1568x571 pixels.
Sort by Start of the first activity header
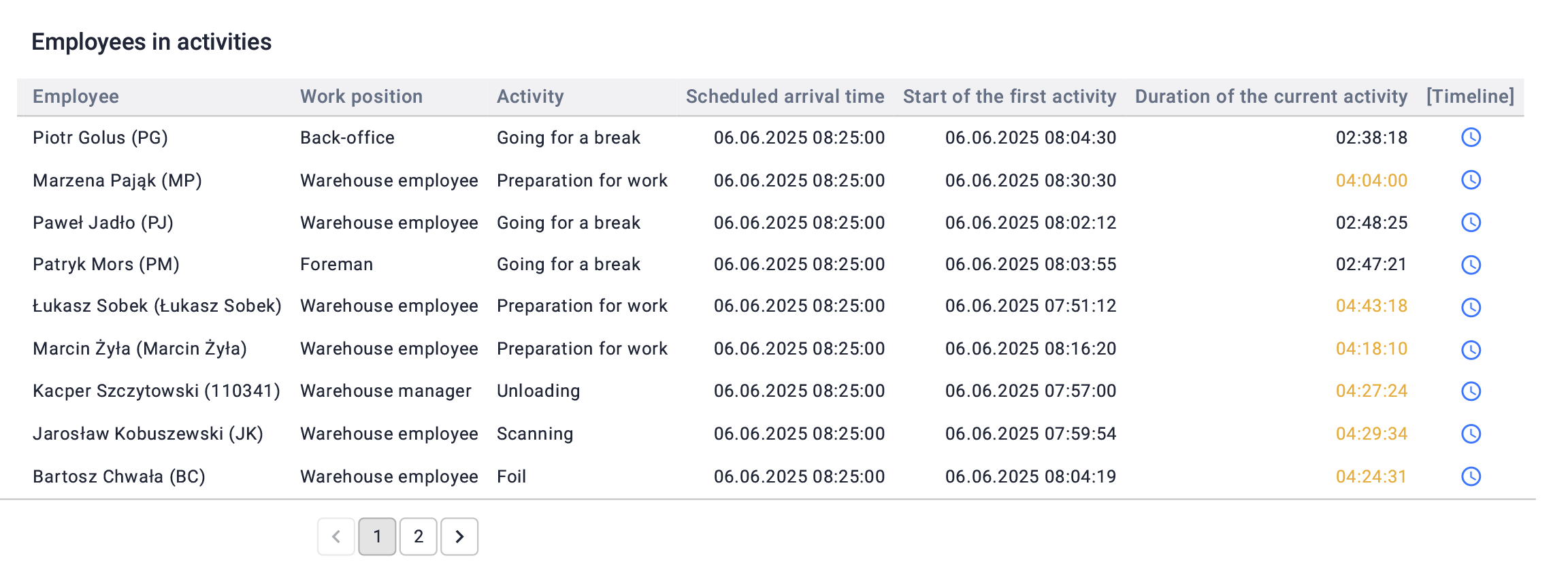(1010, 97)
